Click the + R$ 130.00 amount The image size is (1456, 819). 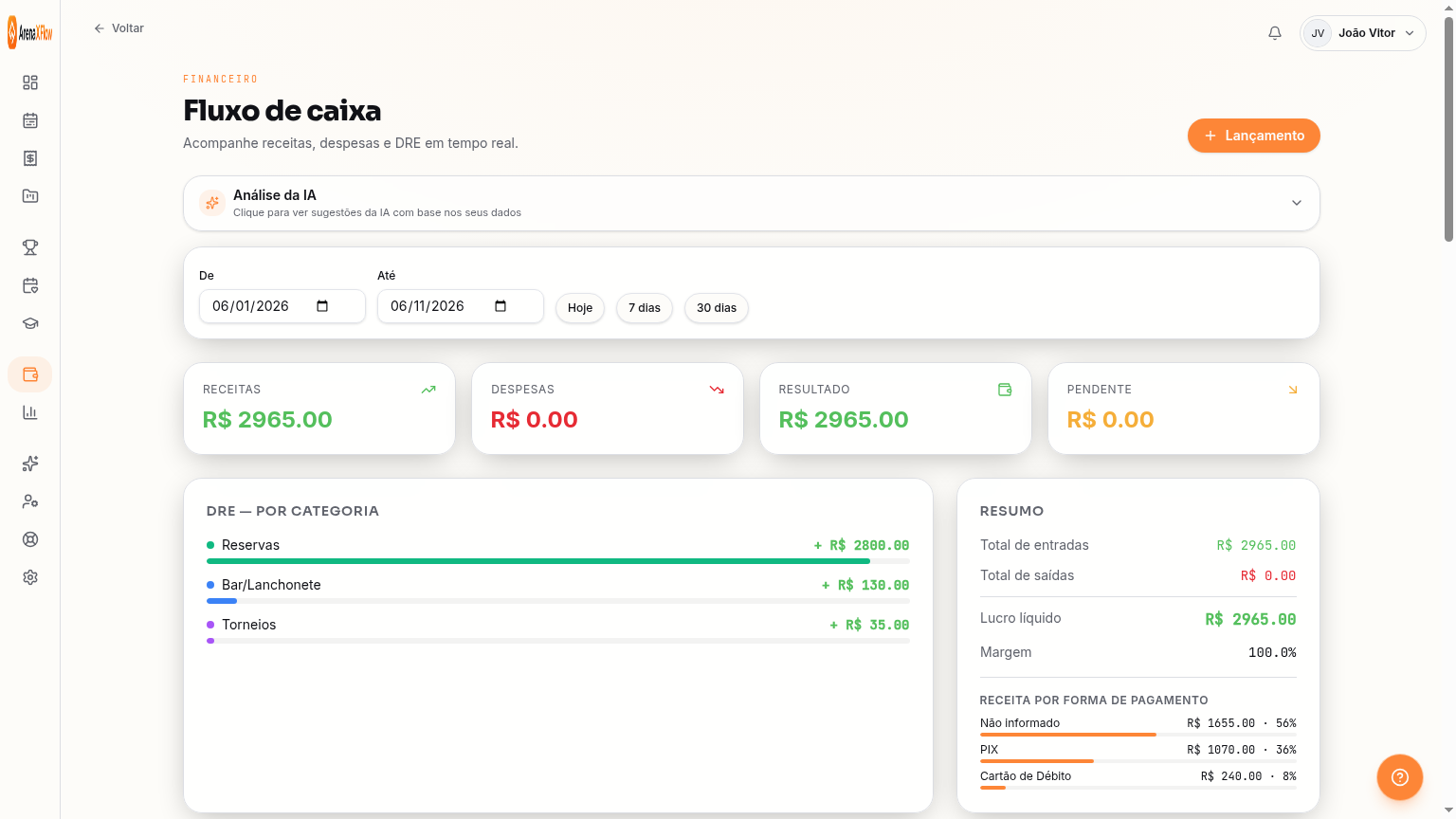pyautogui.click(x=865, y=585)
